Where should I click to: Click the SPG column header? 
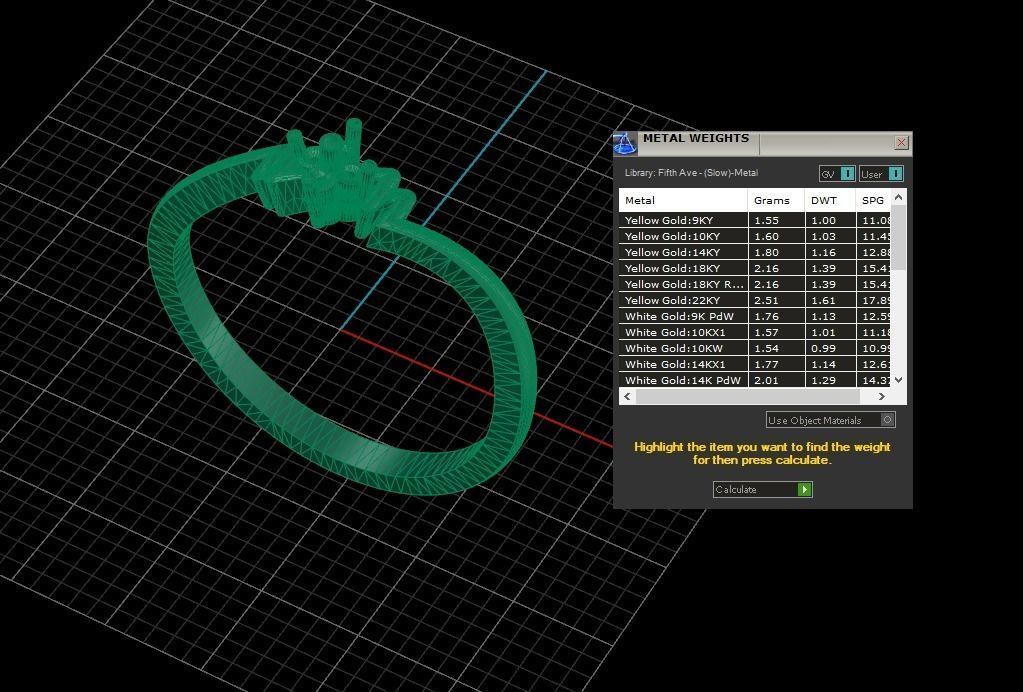tap(873, 200)
